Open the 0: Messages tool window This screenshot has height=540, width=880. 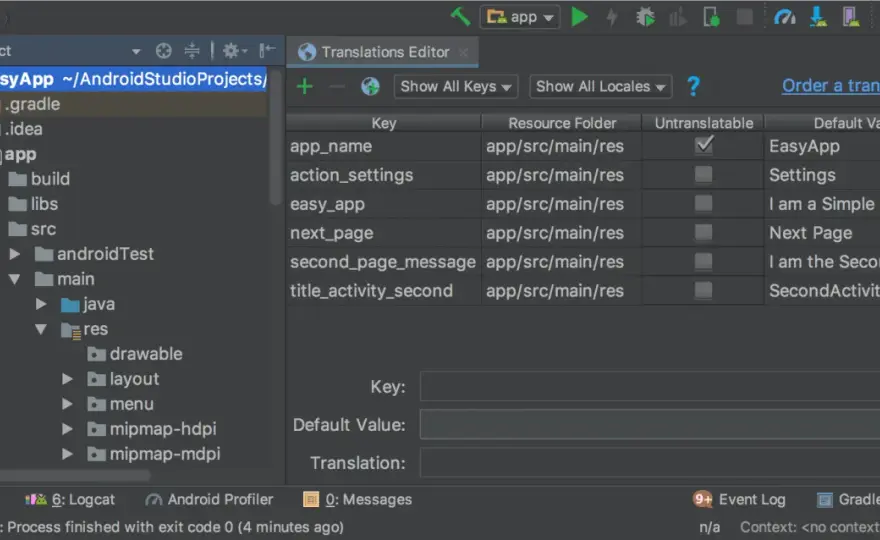(x=358, y=500)
